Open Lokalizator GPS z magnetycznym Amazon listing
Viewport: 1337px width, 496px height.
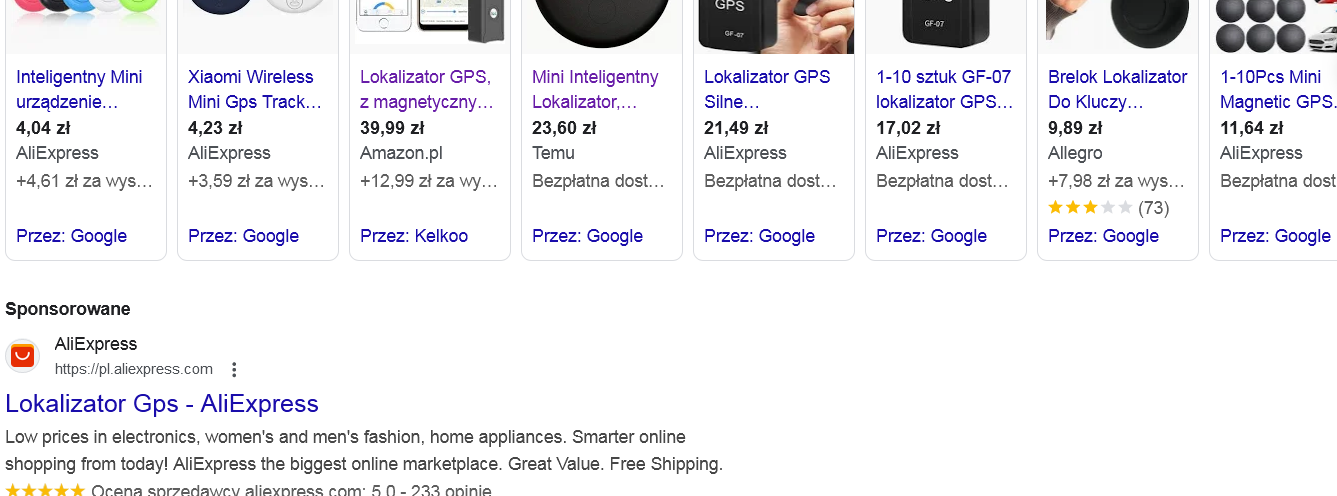pyautogui.click(x=426, y=89)
